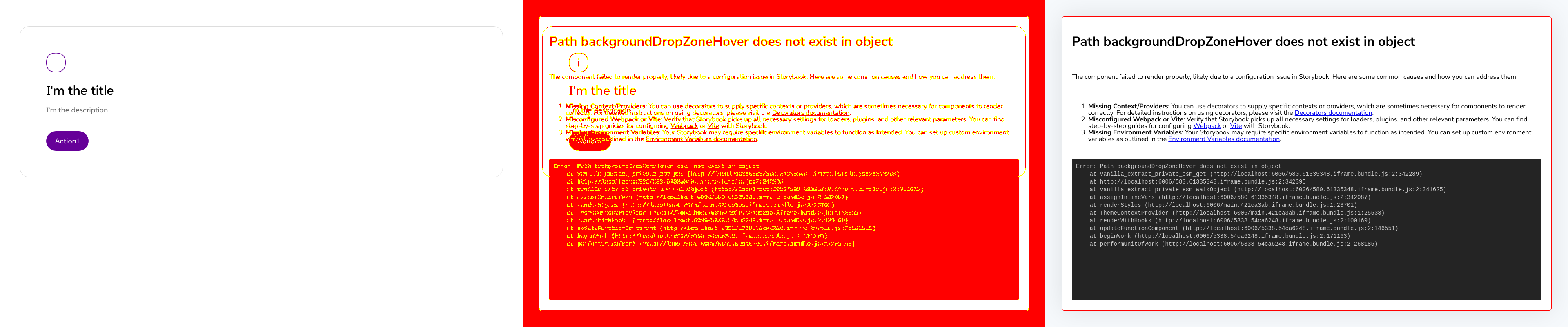Click Decorators documentation link in red diff
Viewport: 1568px width, 327px height.
[x=810, y=113]
